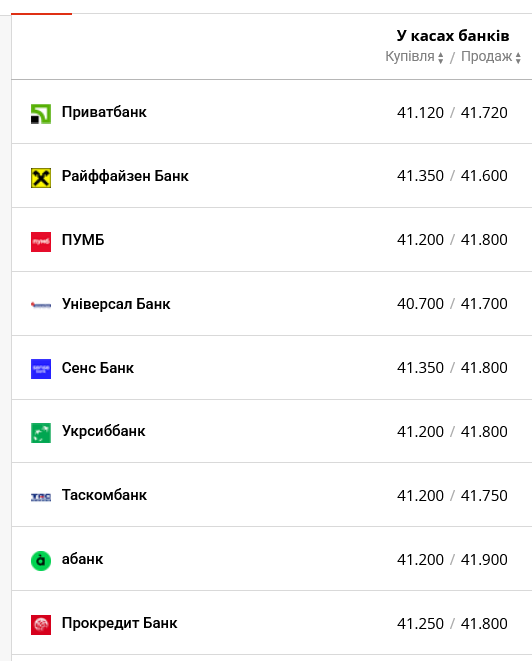The height and width of the screenshot is (661, 532).
Task: Click the red Прокредит Банк logo
Action: point(41,625)
